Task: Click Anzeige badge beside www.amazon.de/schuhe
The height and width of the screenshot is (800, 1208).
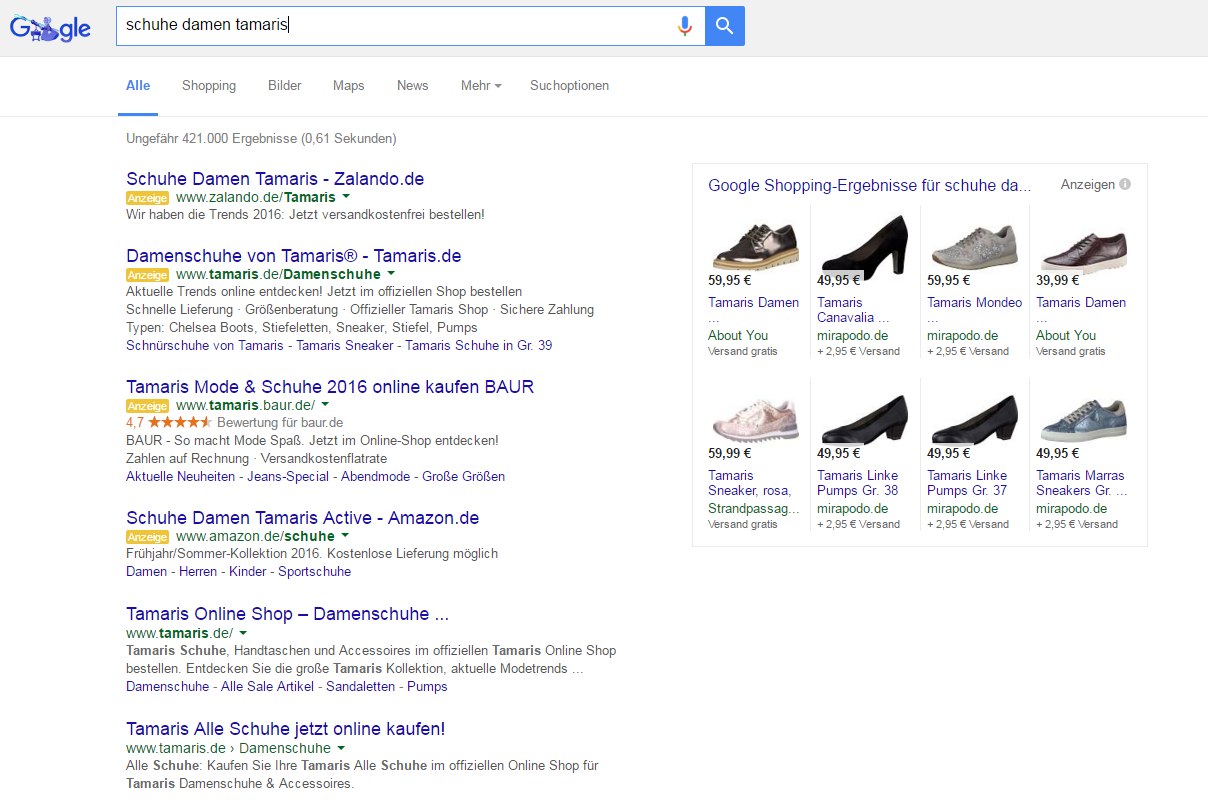Action: [x=148, y=537]
